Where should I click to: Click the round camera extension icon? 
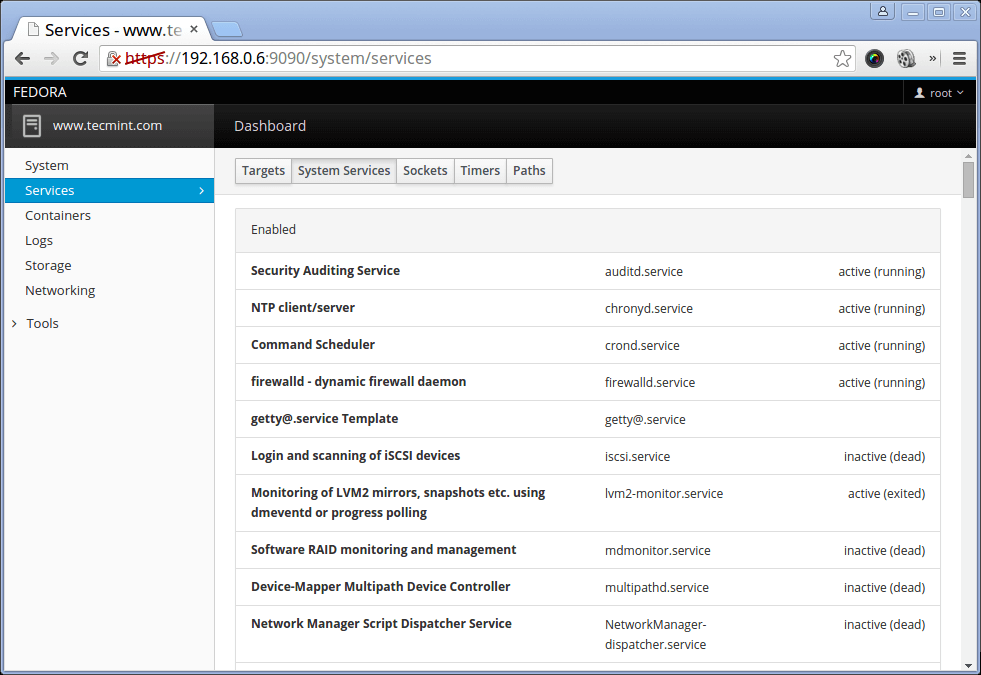875,59
